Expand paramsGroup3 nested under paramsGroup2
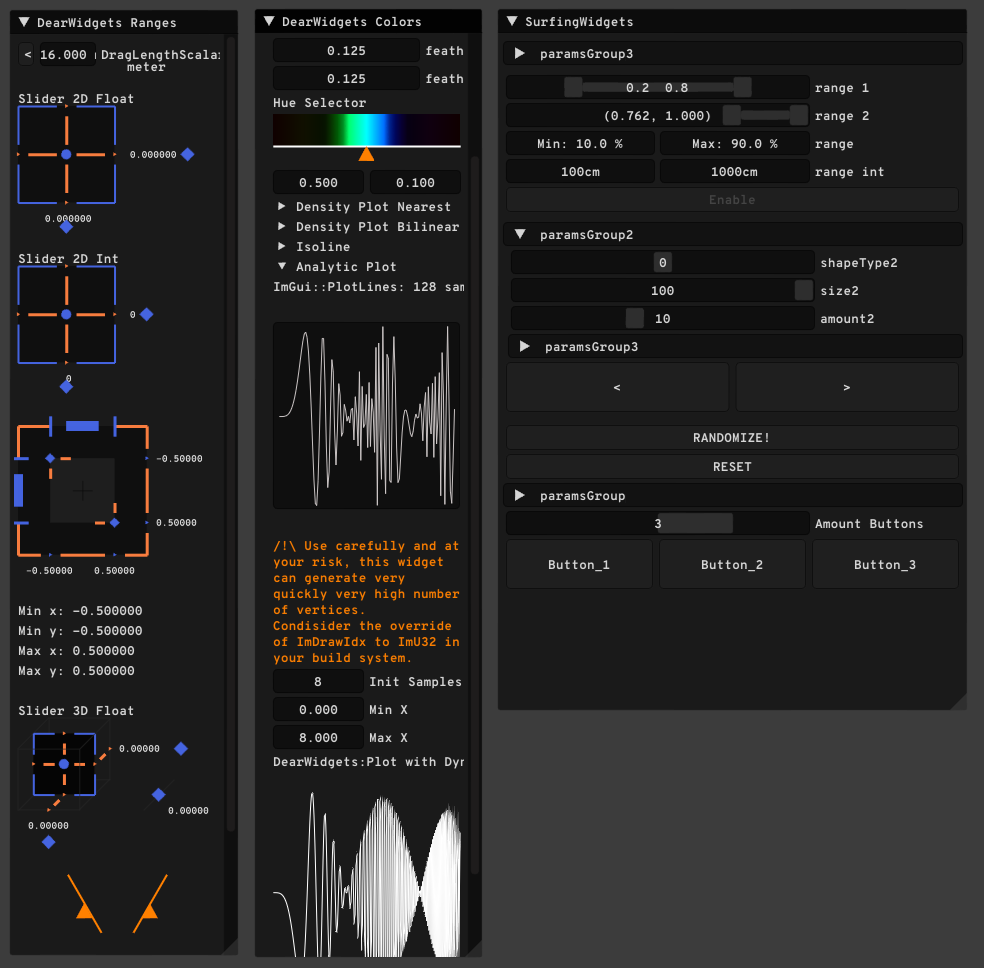984x968 pixels. tap(735, 346)
